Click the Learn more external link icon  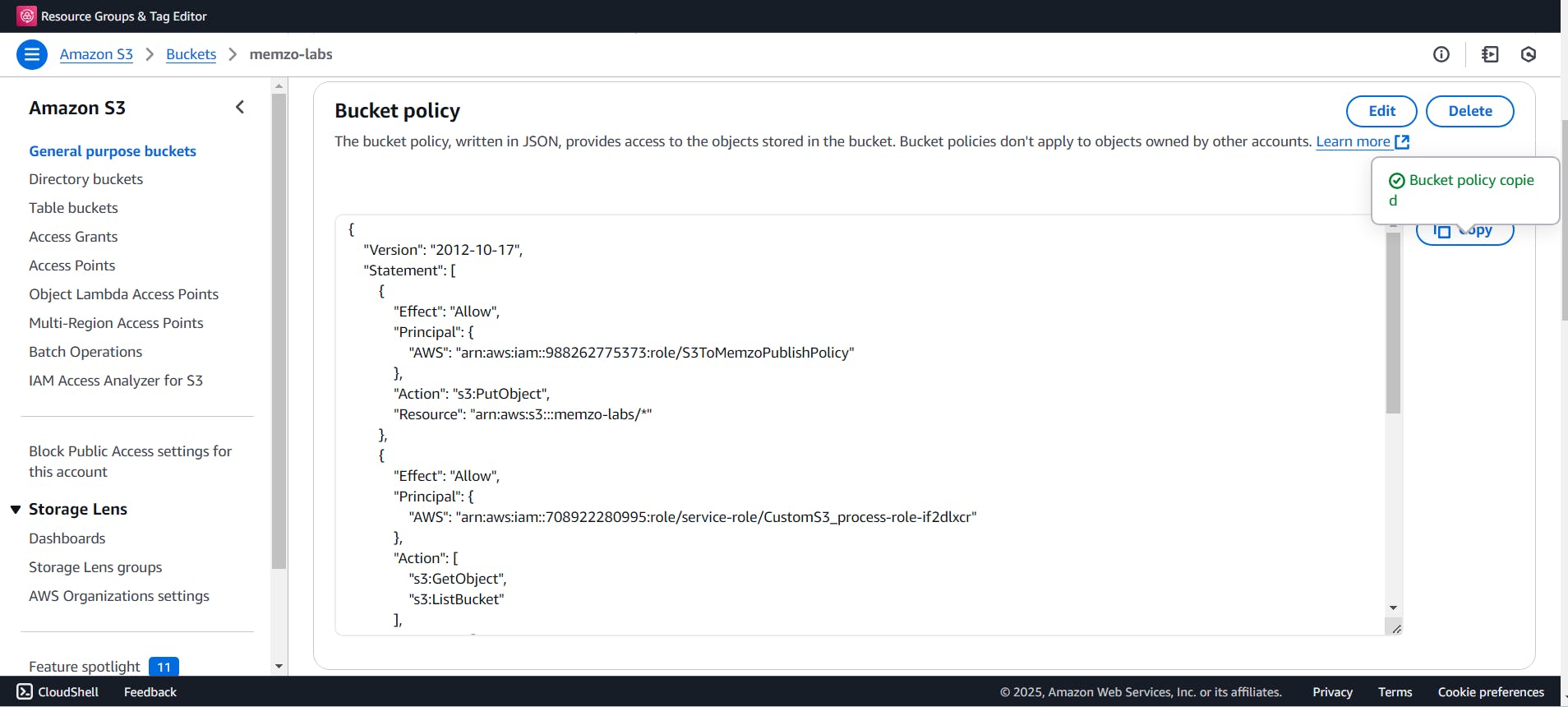[1402, 142]
